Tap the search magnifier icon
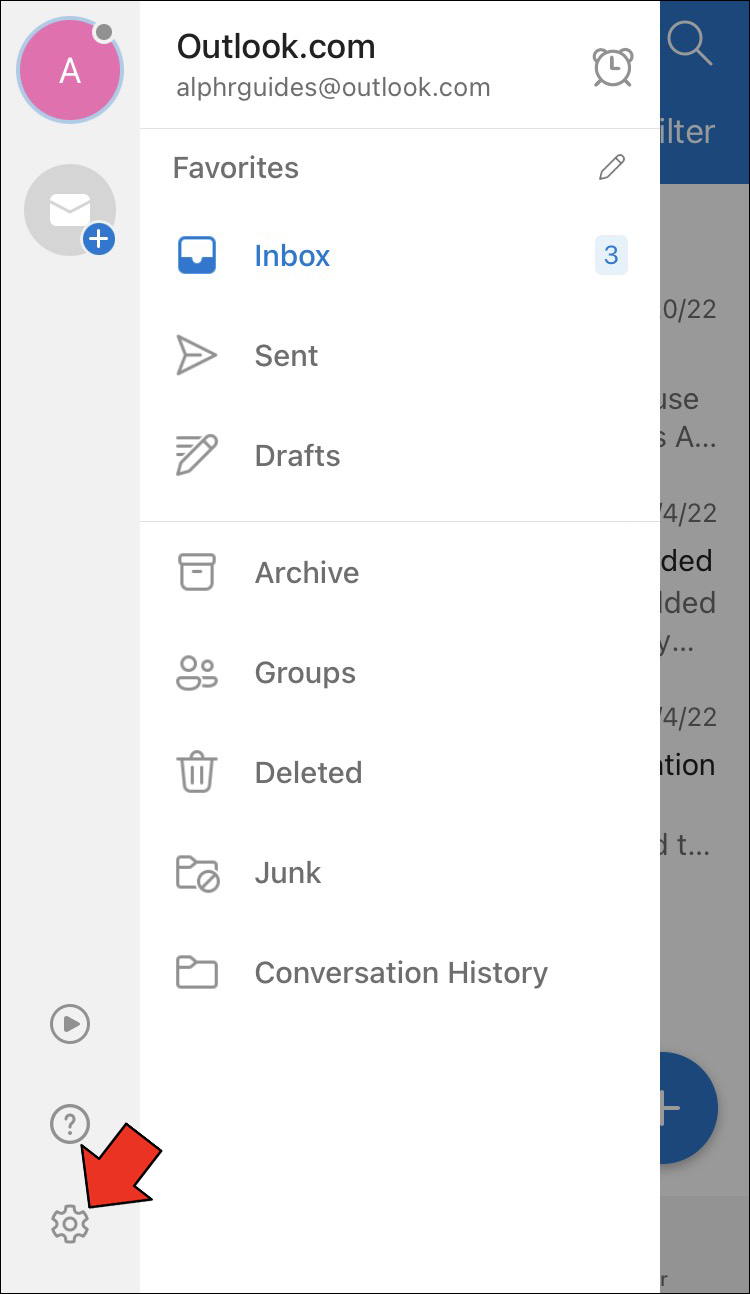Image resolution: width=750 pixels, height=1294 pixels. (690, 43)
